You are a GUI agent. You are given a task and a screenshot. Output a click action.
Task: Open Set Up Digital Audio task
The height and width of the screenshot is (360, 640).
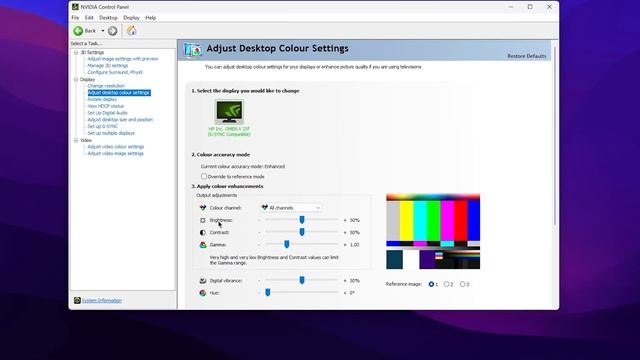coord(107,113)
